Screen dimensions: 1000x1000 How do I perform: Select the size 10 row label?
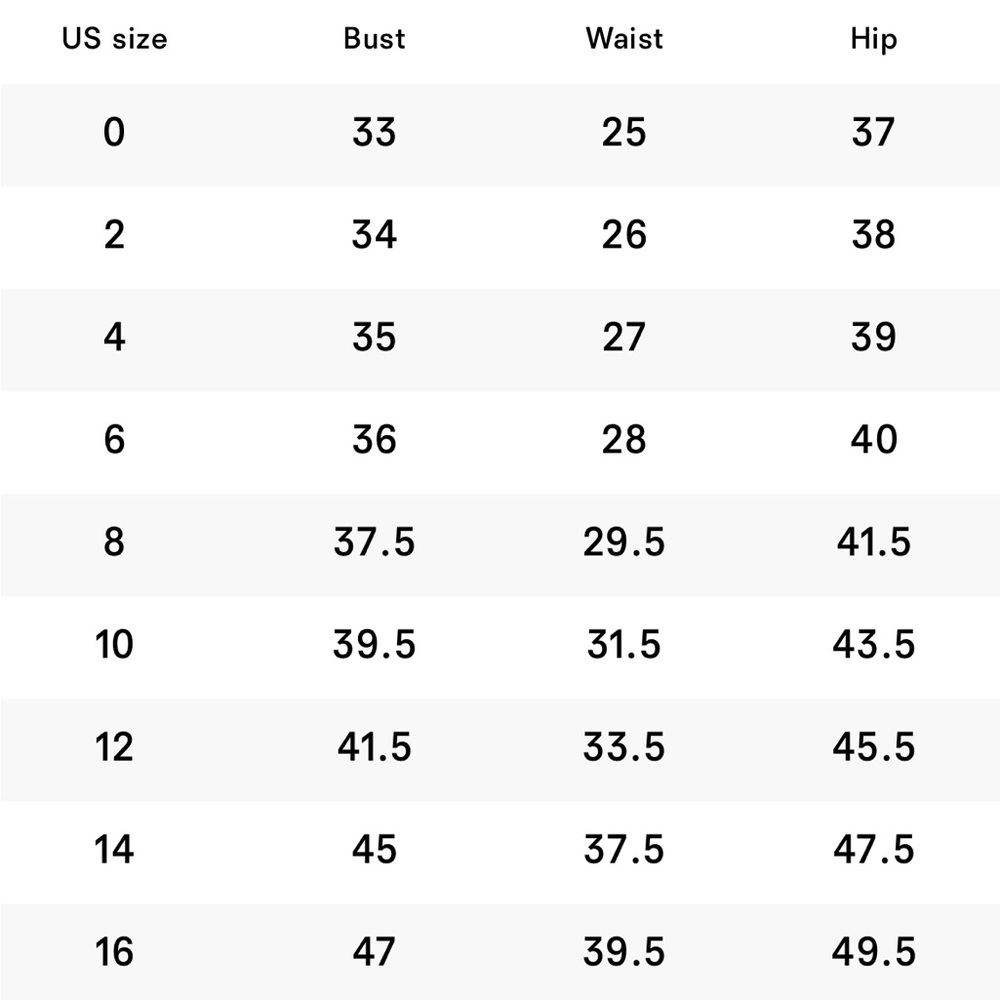(x=114, y=644)
